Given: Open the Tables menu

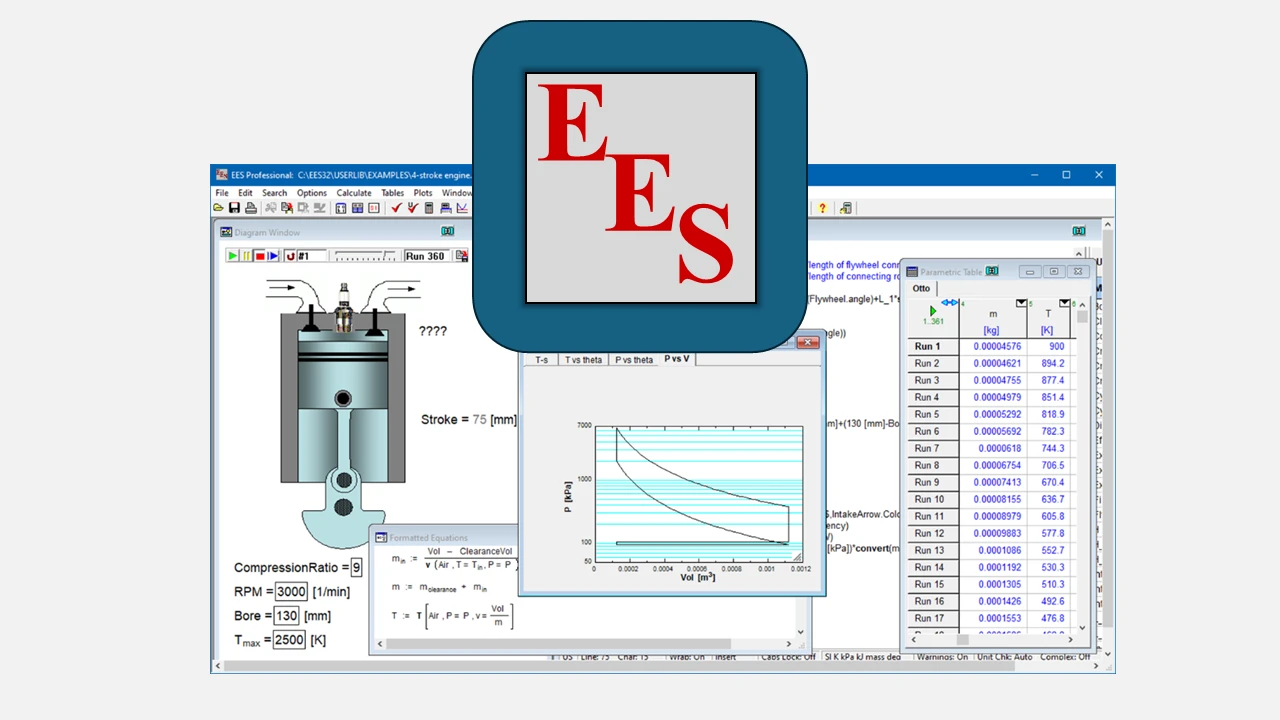Looking at the screenshot, I should pyautogui.click(x=392, y=193).
